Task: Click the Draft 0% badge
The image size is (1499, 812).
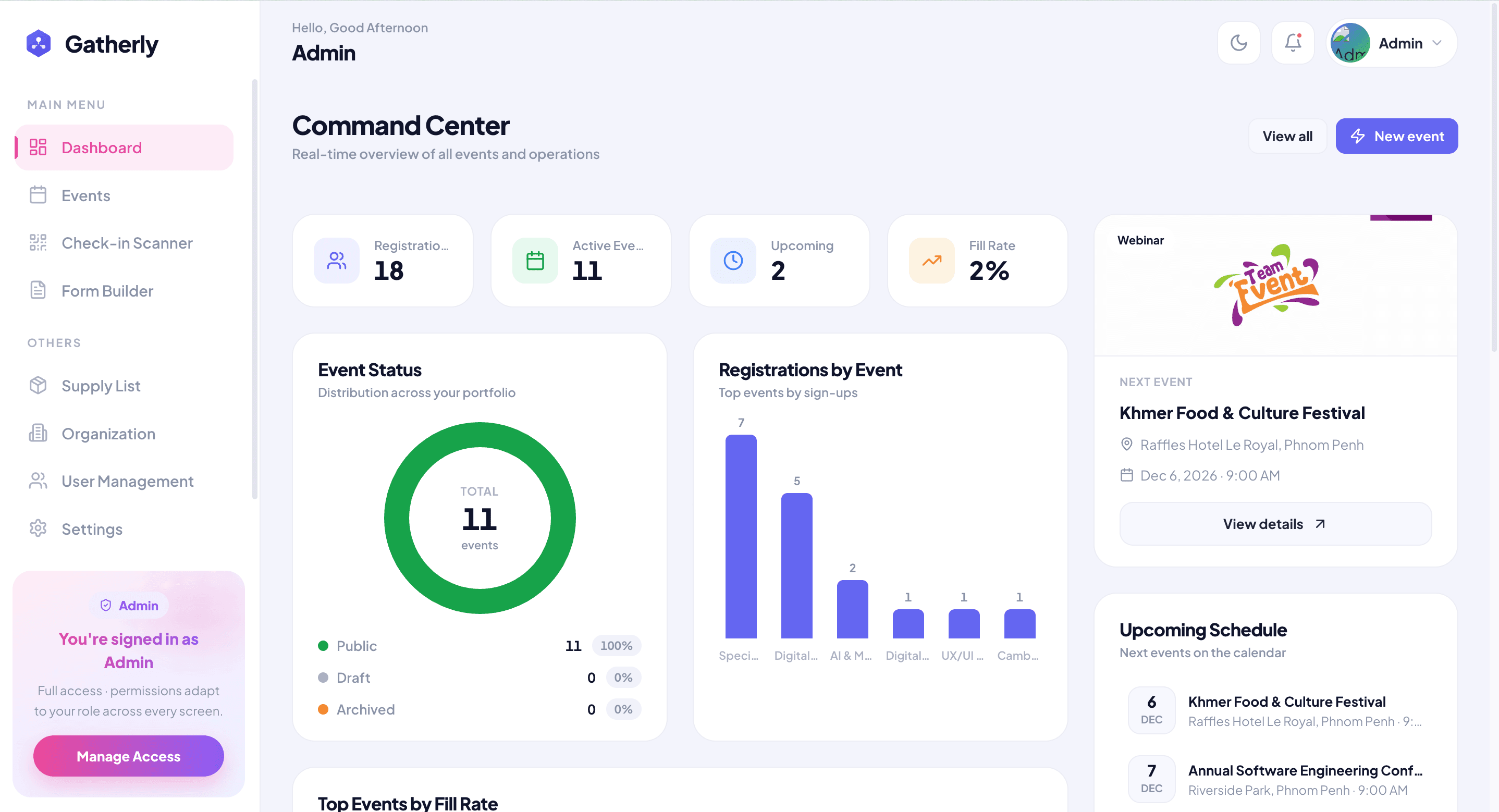Action: (623, 678)
